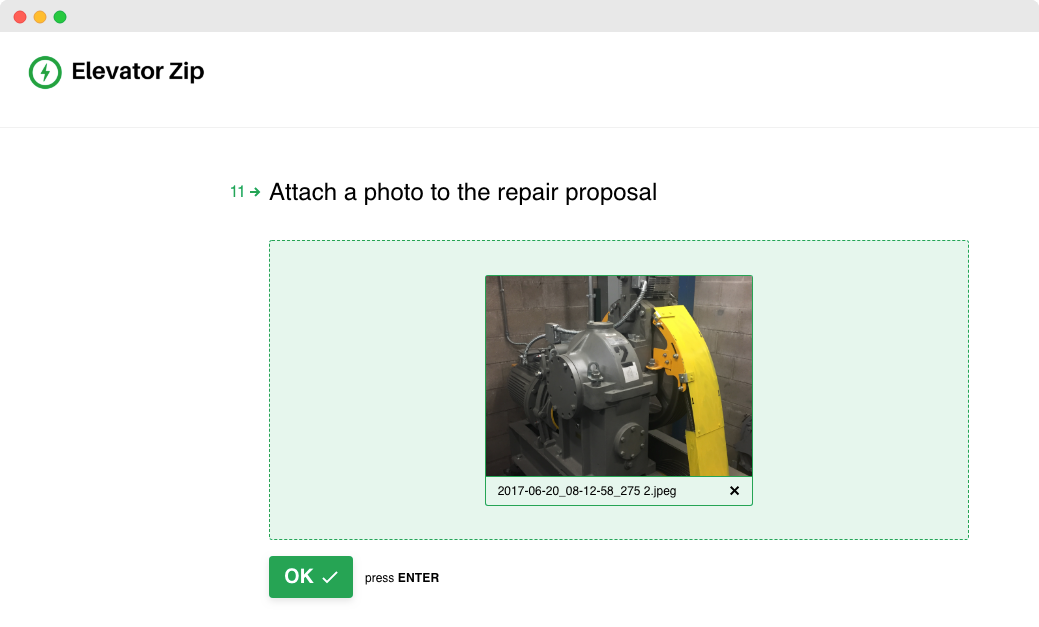1039x627 pixels.
Task: Minimize the window with the yellow button
Action: (x=40, y=17)
